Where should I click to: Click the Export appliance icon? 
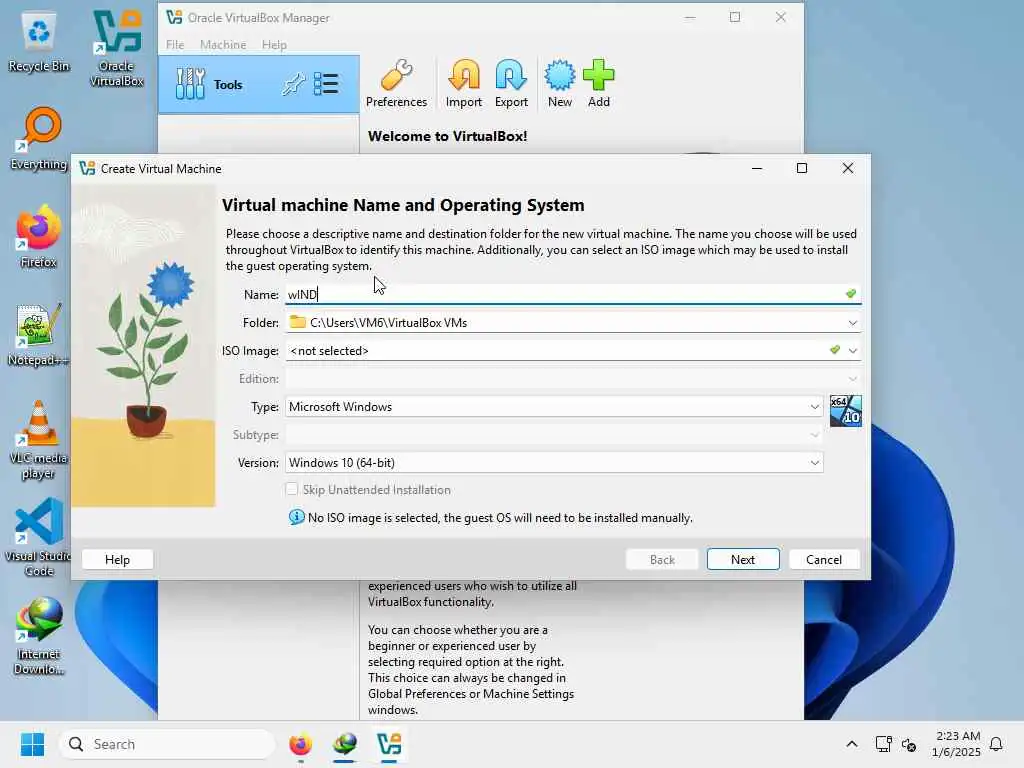(511, 83)
